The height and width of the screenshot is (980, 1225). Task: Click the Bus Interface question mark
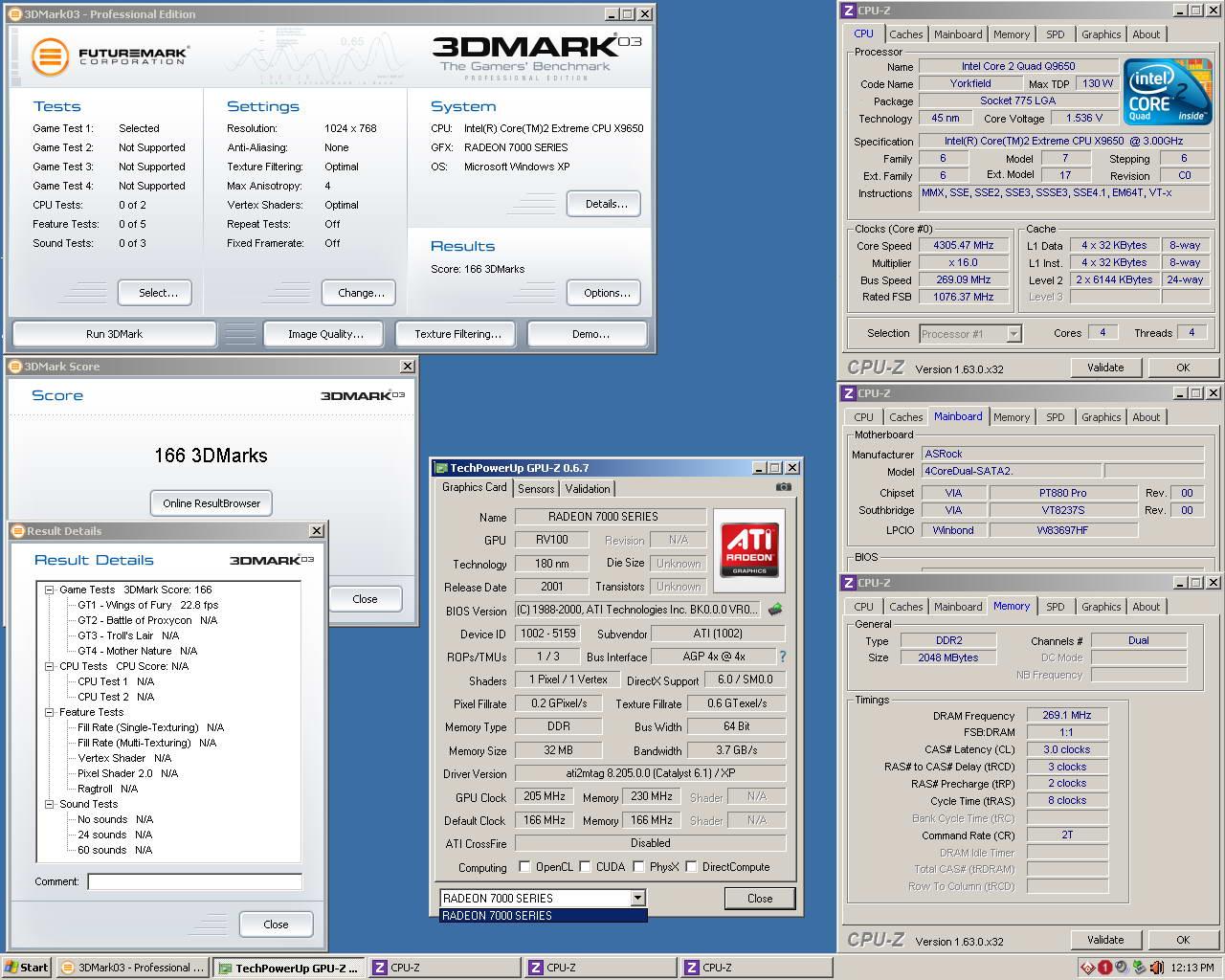click(782, 657)
